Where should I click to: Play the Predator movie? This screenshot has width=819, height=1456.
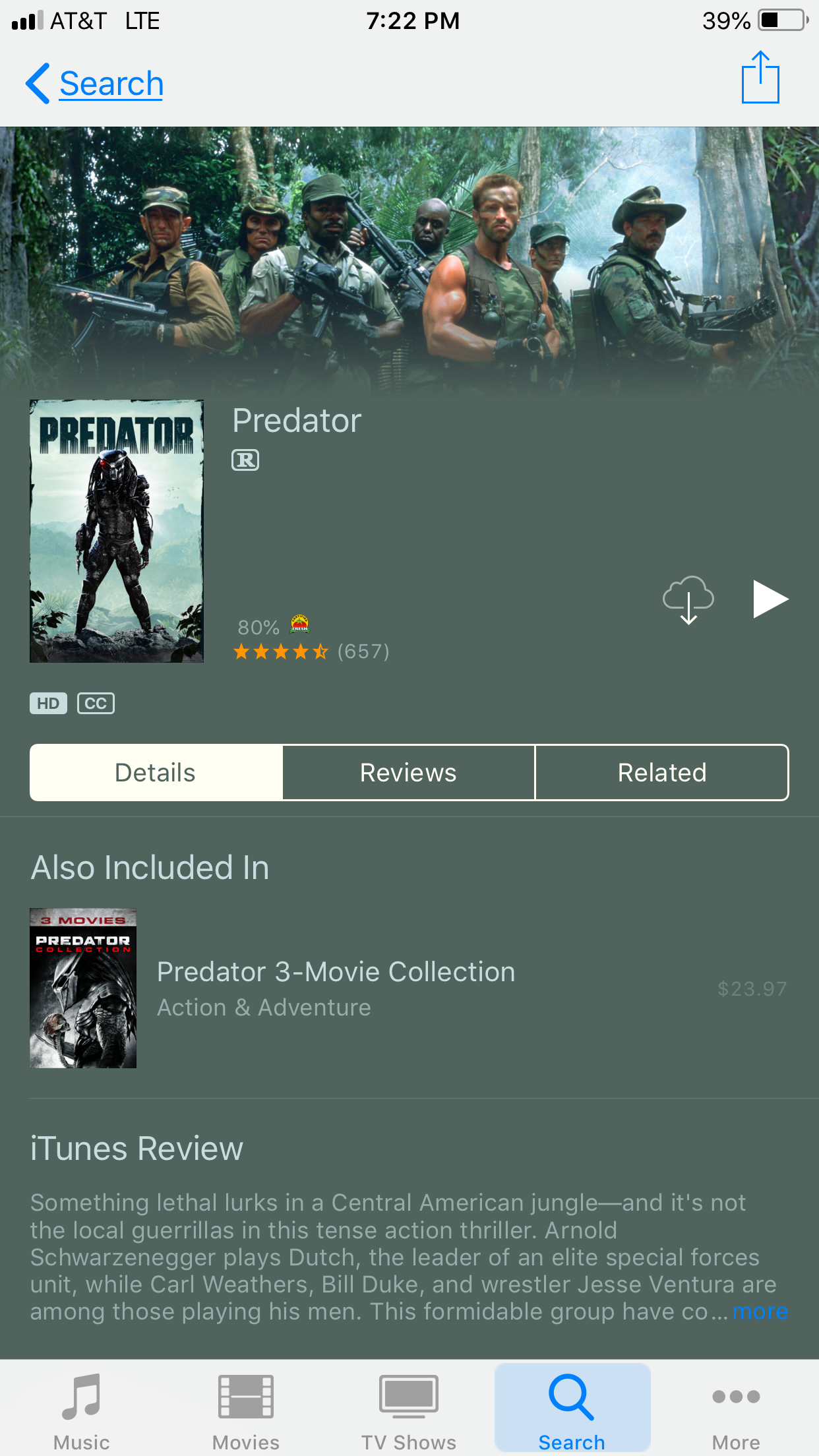point(770,599)
